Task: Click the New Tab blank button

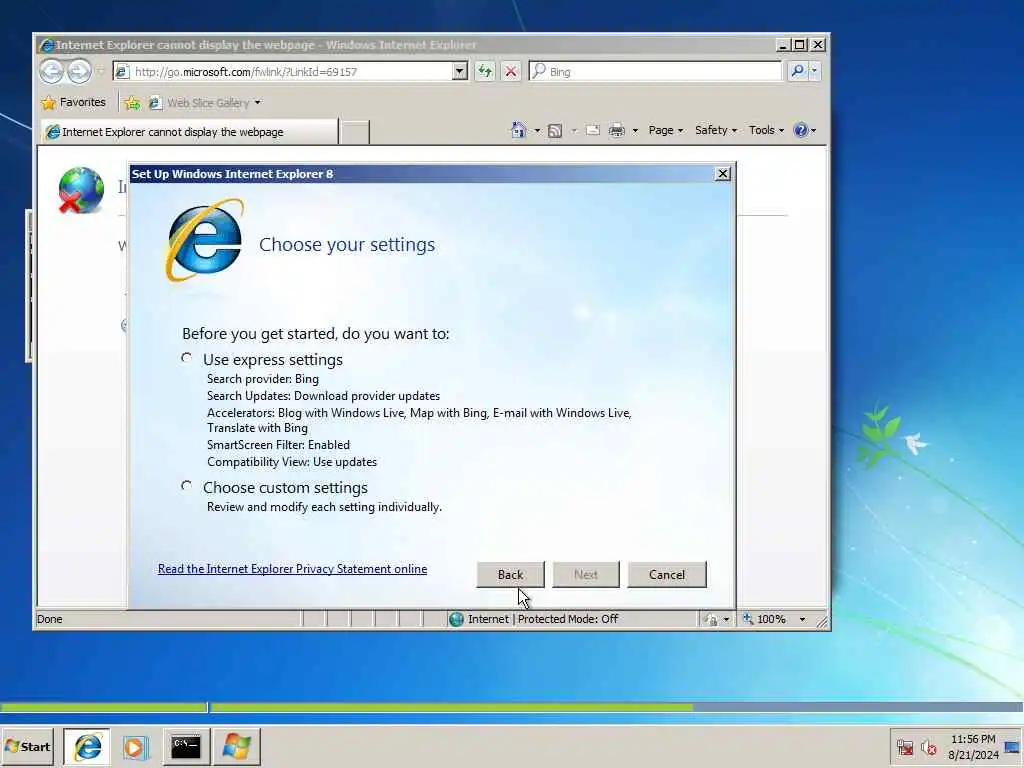Action: (355, 133)
